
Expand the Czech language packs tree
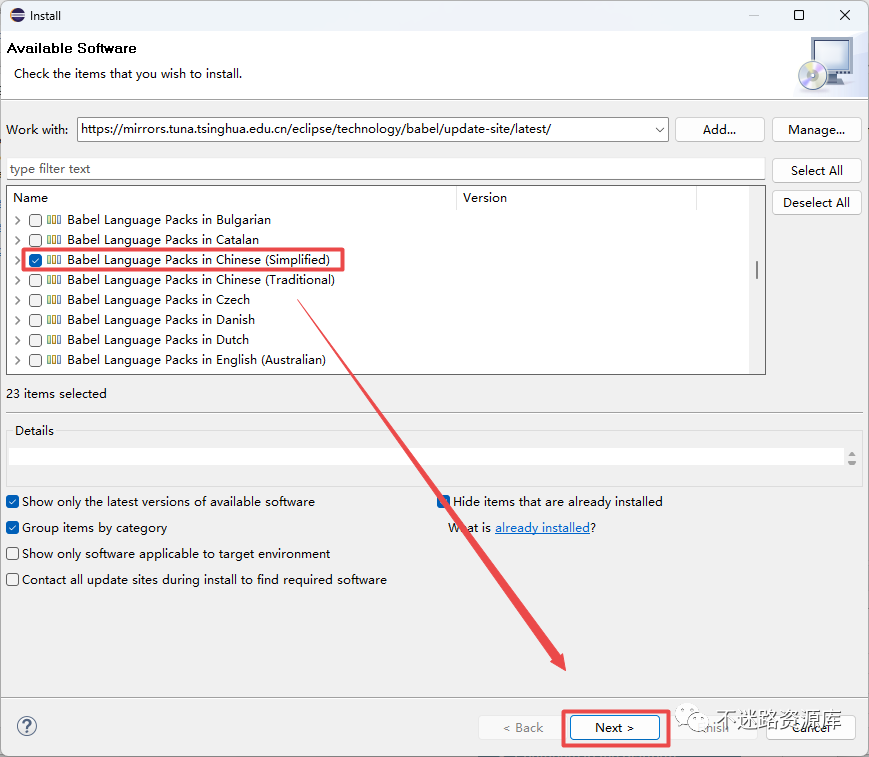18,300
